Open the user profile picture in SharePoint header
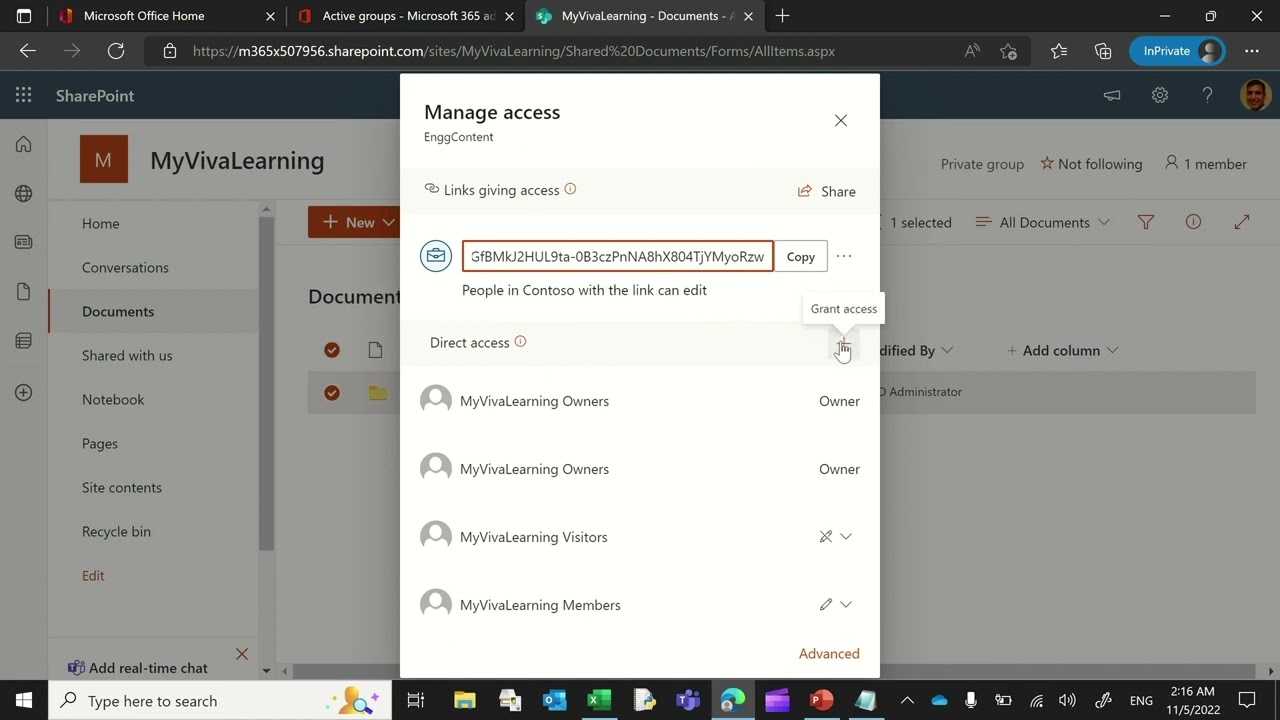Image resolution: width=1280 pixels, height=720 pixels. pyautogui.click(x=1255, y=95)
